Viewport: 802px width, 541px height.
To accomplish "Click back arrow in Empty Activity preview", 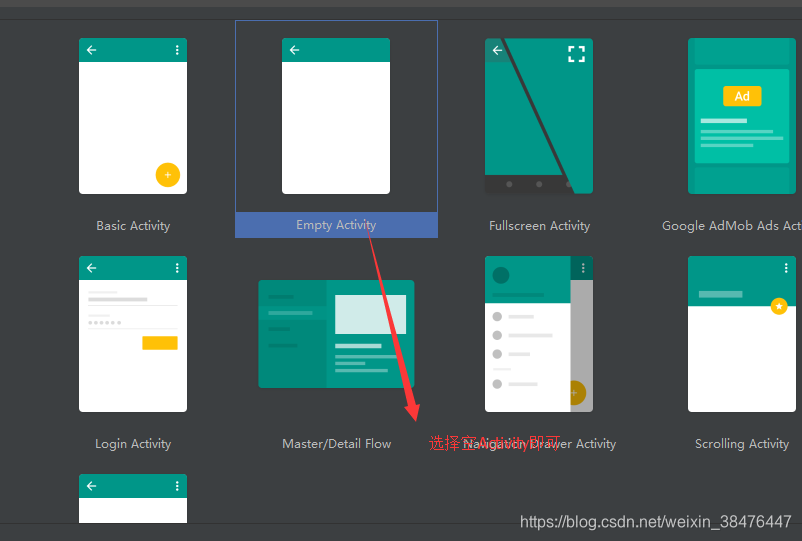I will (295, 50).
